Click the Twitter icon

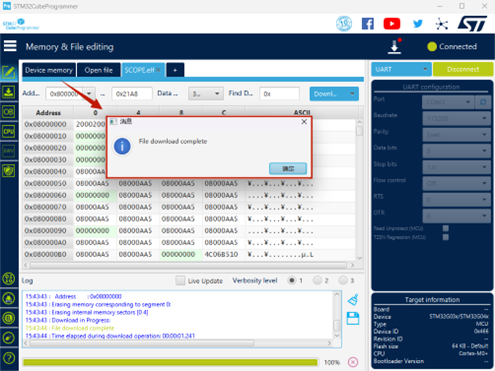pyautogui.click(x=417, y=24)
